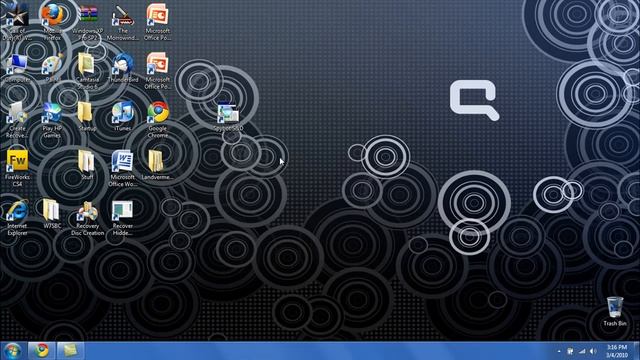Open the Microsoft Office Word shortcut
This screenshot has width=640, height=360.
pyautogui.click(x=122, y=162)
